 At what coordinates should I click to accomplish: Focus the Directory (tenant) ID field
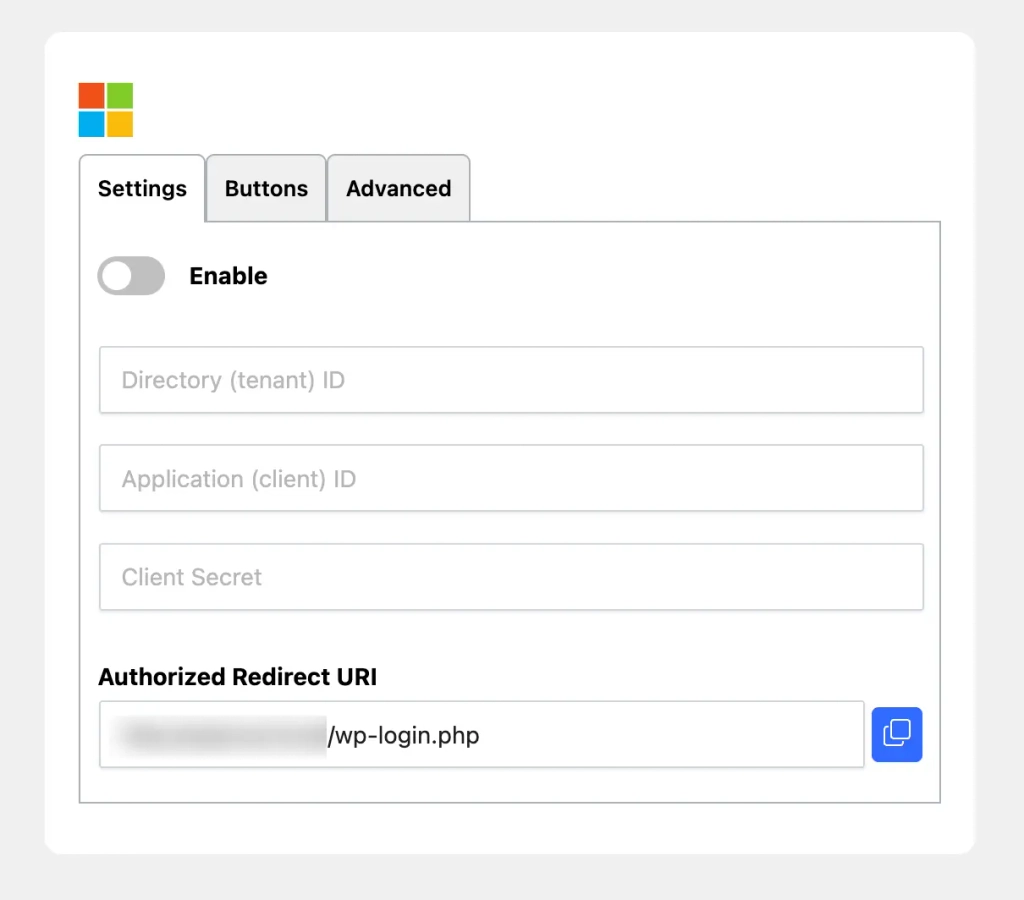(x=511, y=379)
